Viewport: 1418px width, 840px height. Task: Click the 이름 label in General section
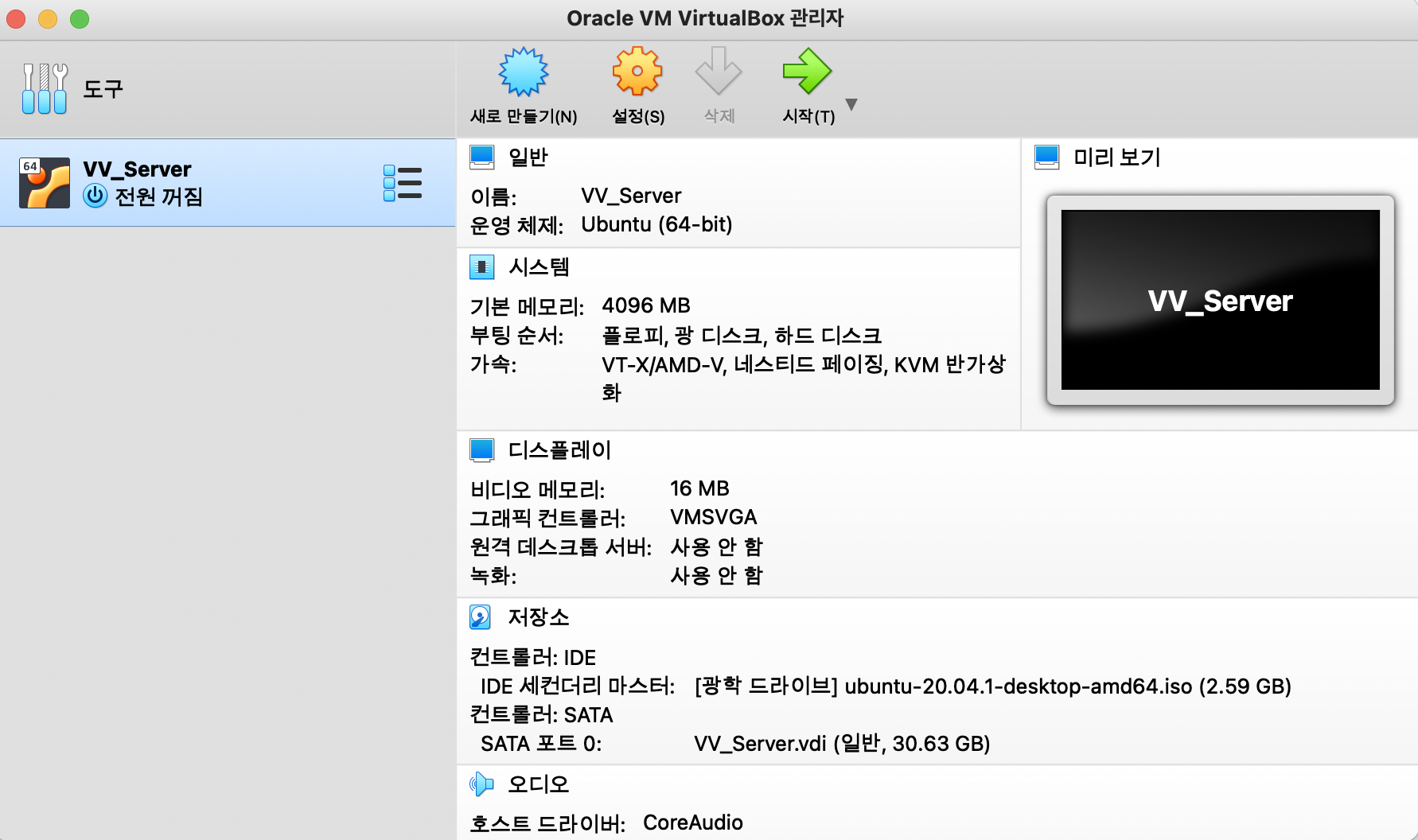(x=493, y=196)
